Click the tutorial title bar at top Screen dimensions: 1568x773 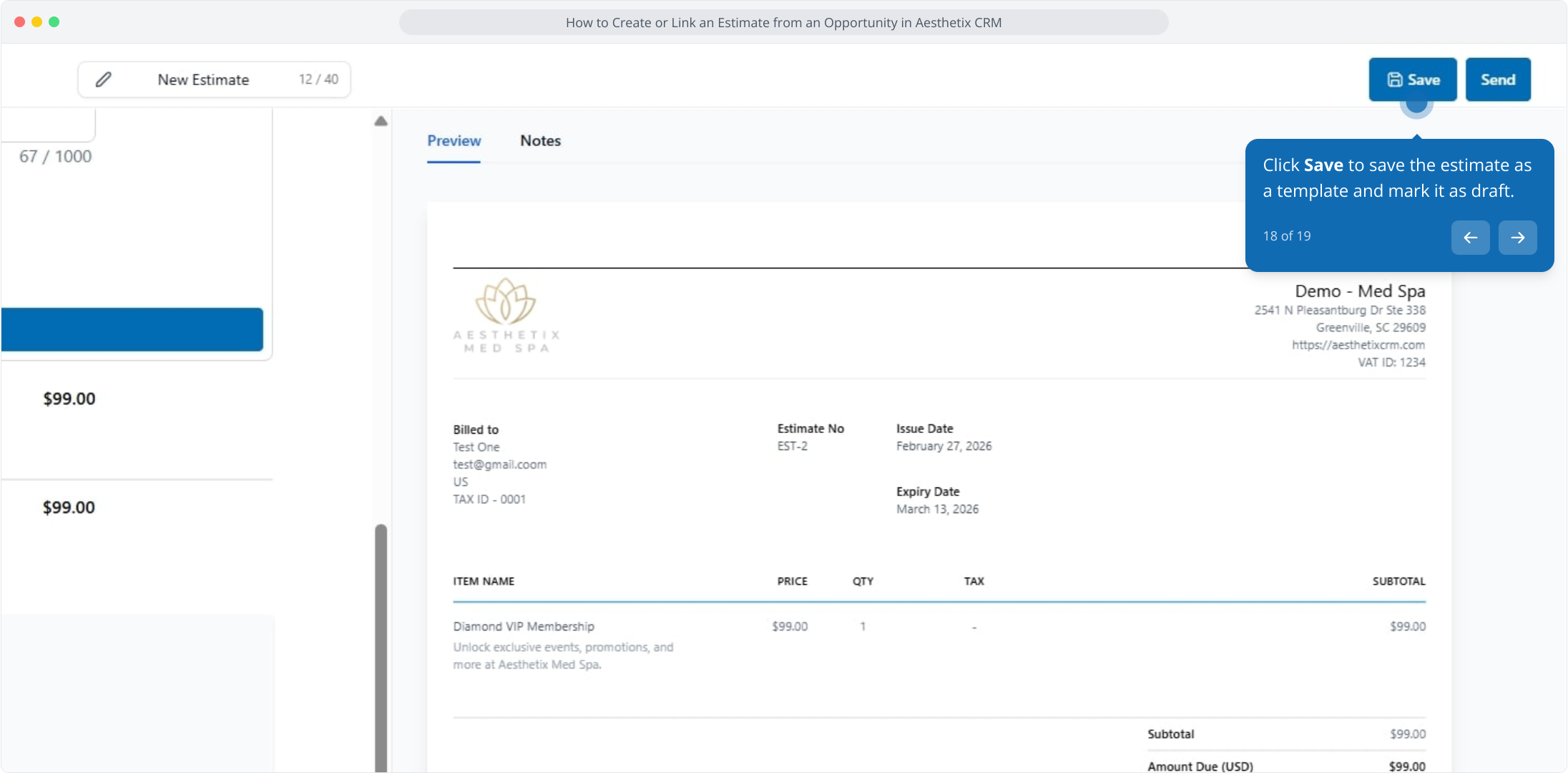(x=783, y=22)
